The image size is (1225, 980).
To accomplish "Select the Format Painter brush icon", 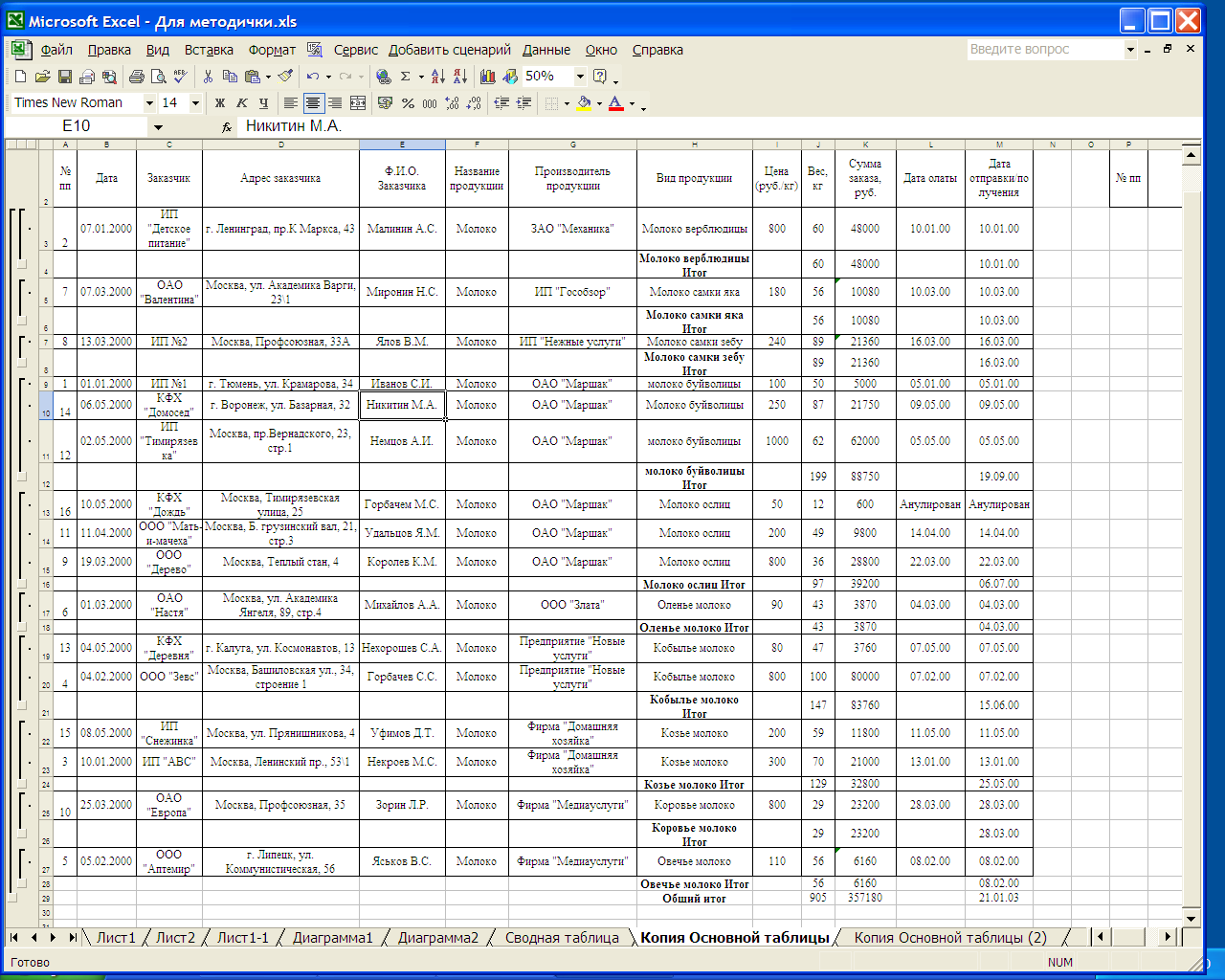I will pos(284,77).
